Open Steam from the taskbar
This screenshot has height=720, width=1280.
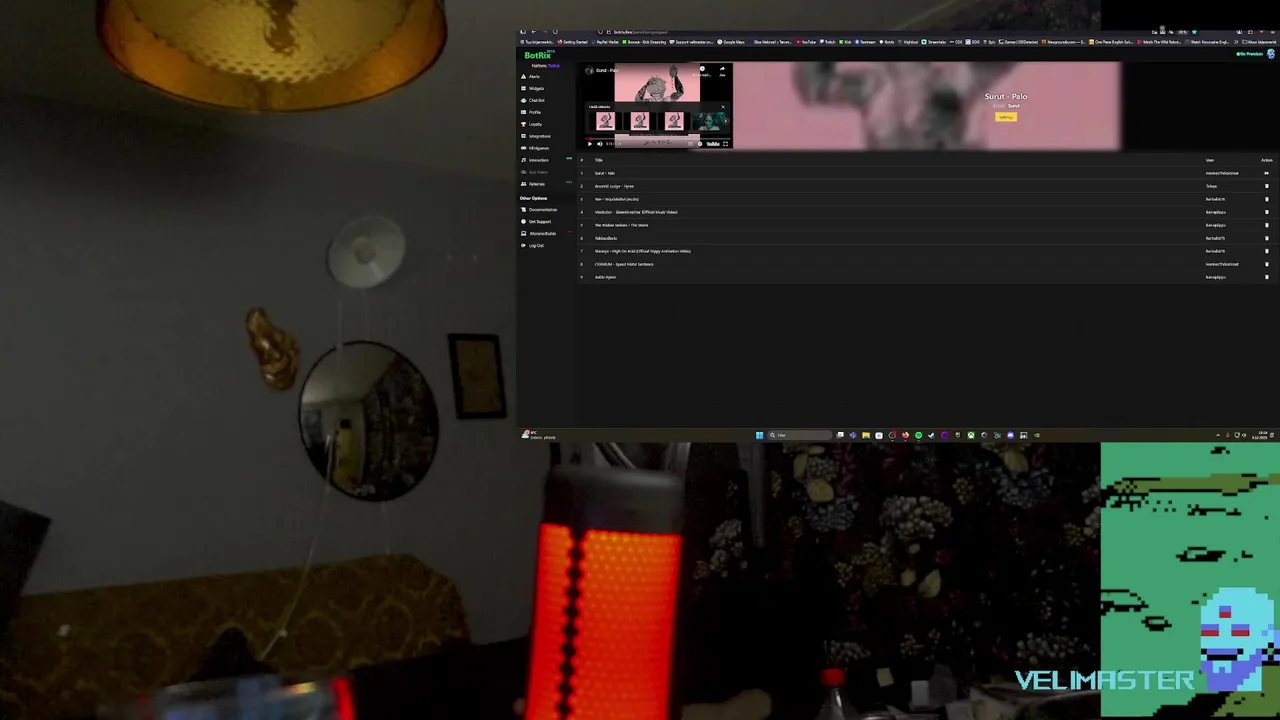tap(931, 435)
